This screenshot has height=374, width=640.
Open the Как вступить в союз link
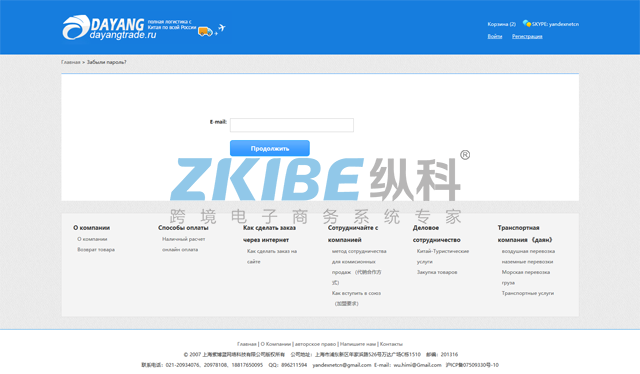(x=356, y=298)
